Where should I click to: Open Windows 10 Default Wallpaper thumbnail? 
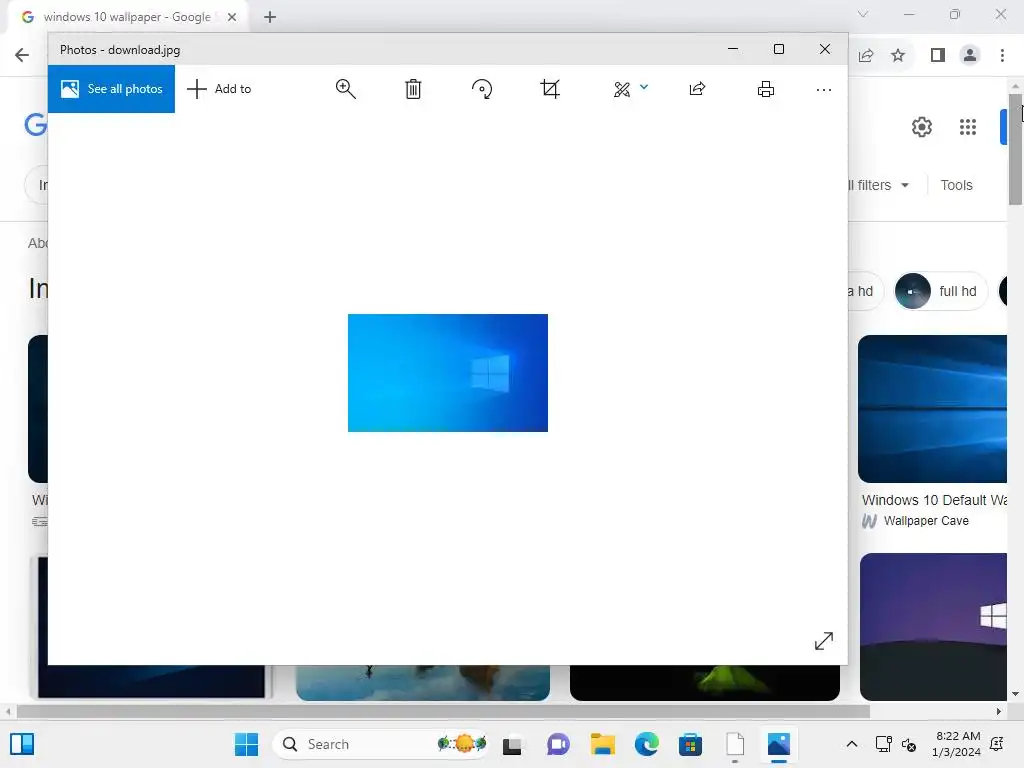(x=933, y=409)
